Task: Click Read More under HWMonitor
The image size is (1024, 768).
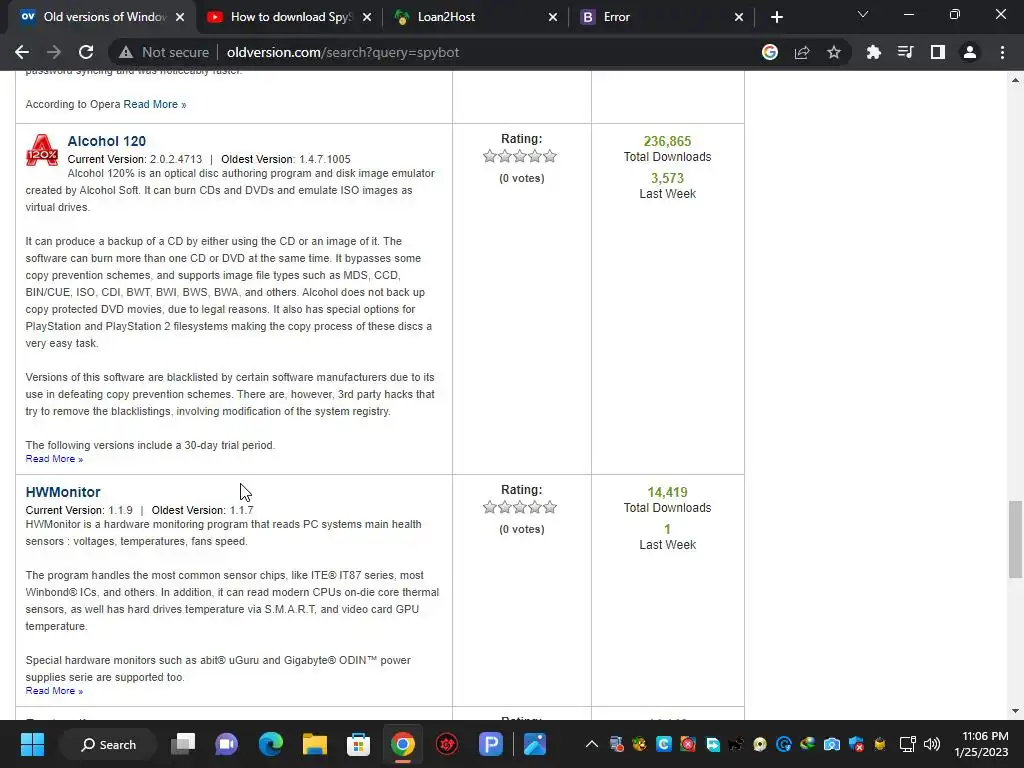Action: point(54,691)
